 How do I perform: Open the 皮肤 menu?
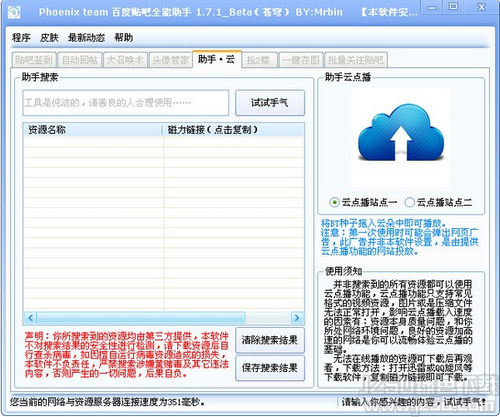point(49,37)
